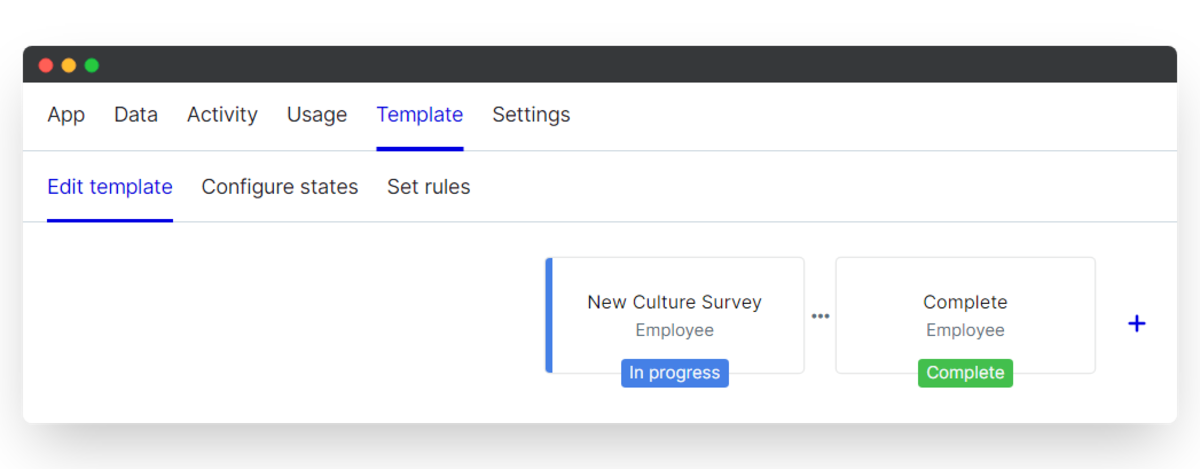Click the plus icon to add a step
The height and width of the screenshot is (469, 1200).
(1136, 324)
